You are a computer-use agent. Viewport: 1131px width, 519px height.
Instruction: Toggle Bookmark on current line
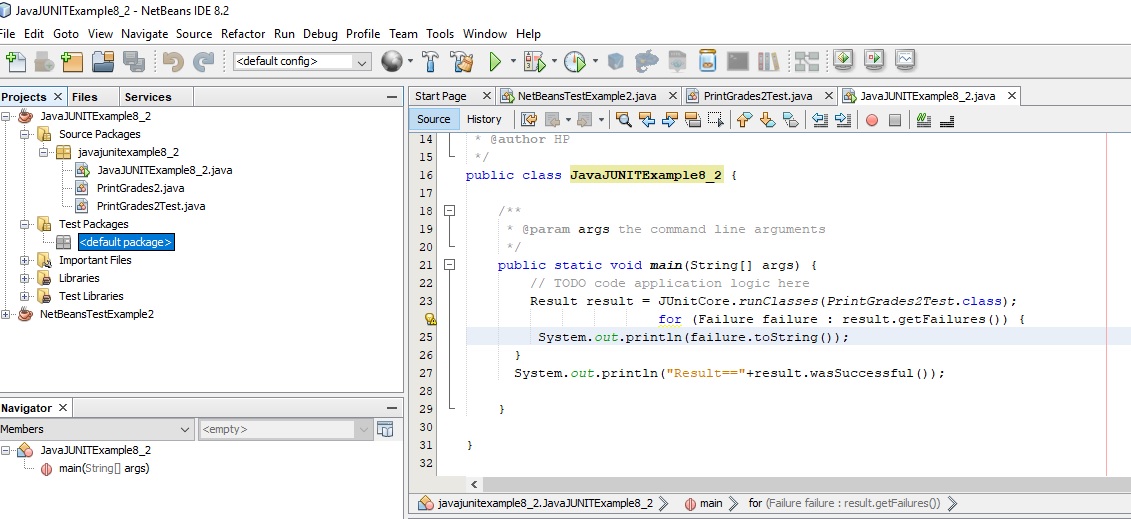pyautogui.click(x=791, y=120)
